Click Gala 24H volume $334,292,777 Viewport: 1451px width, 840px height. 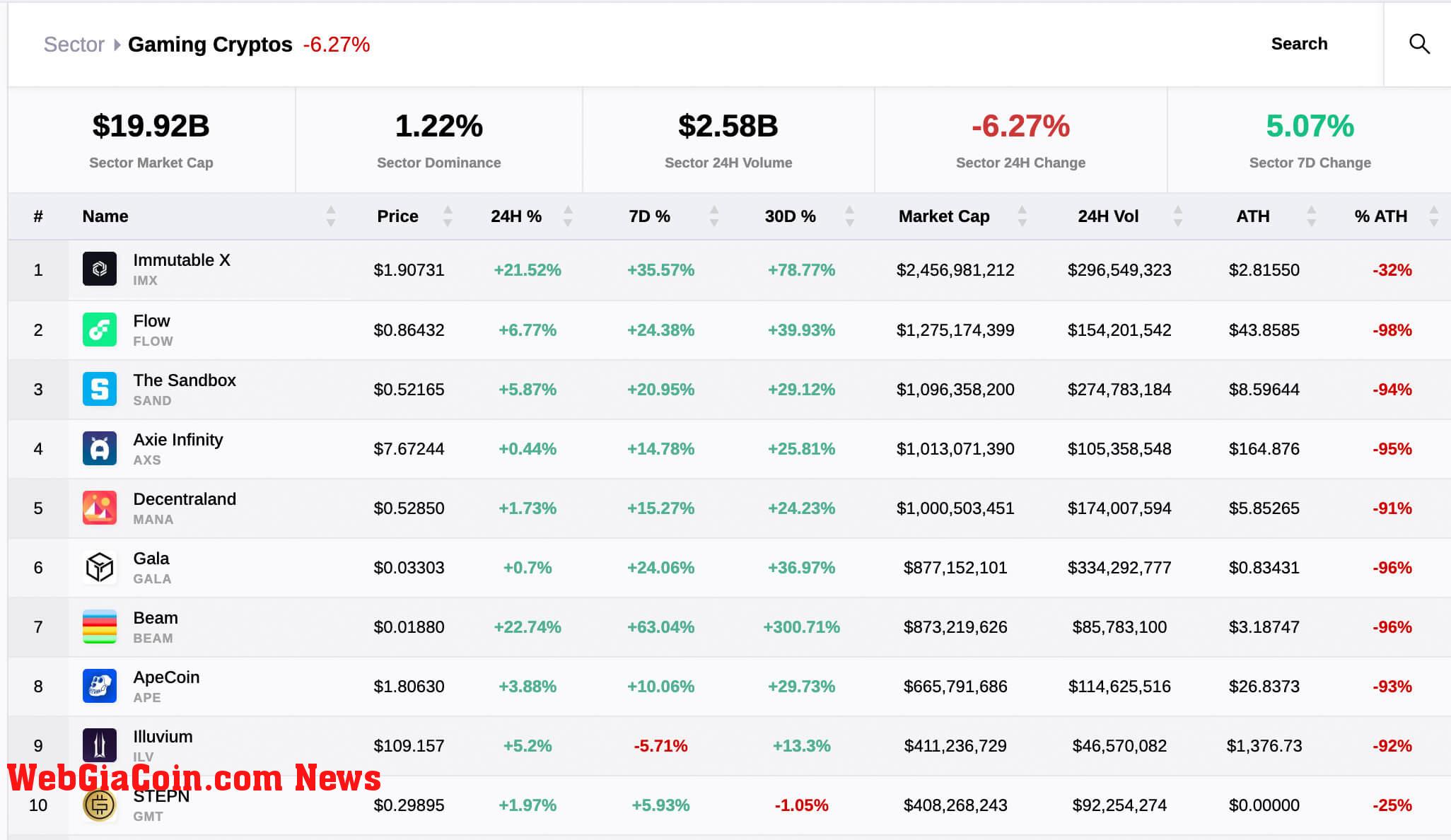[1119, 568]
